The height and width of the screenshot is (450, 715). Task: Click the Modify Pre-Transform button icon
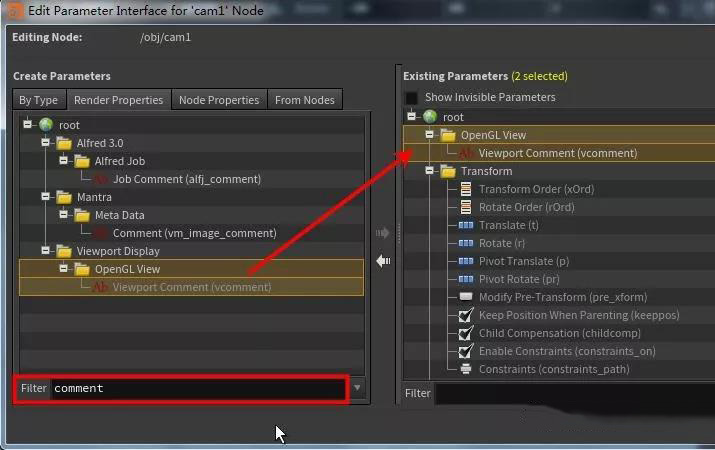[x=466, y=297]
